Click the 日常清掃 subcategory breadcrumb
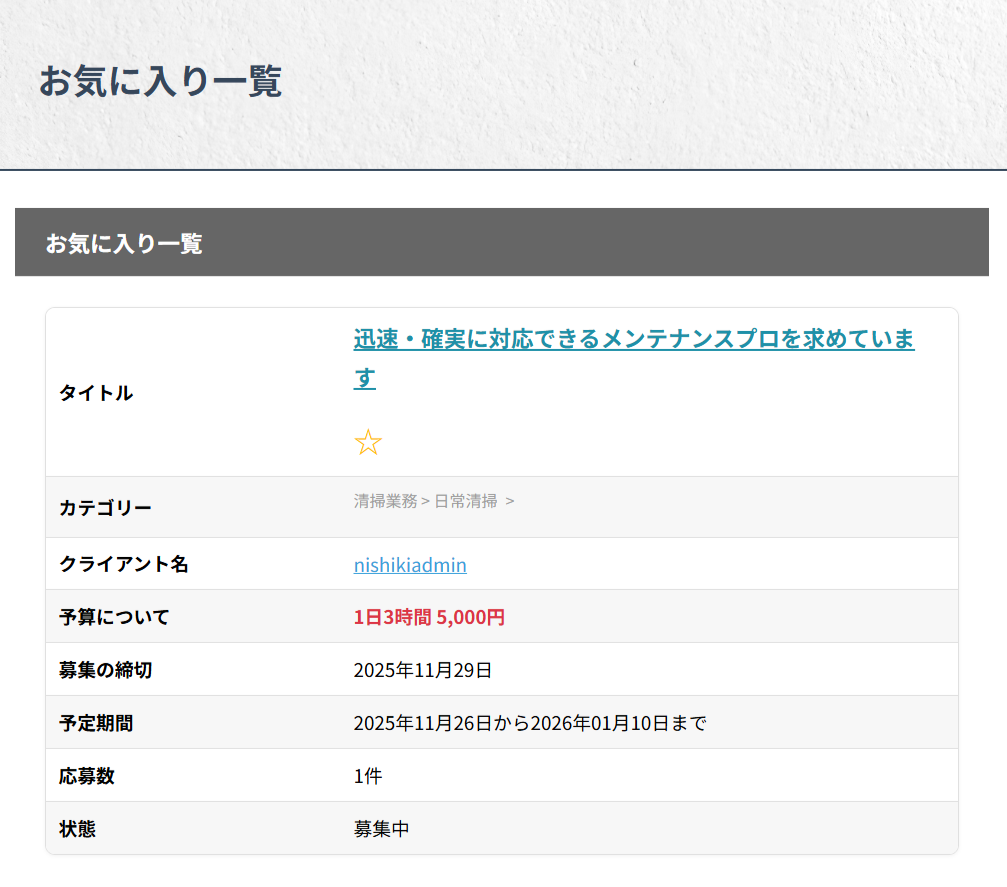This screenshot has height=887, width=1007. pos(465,501)
